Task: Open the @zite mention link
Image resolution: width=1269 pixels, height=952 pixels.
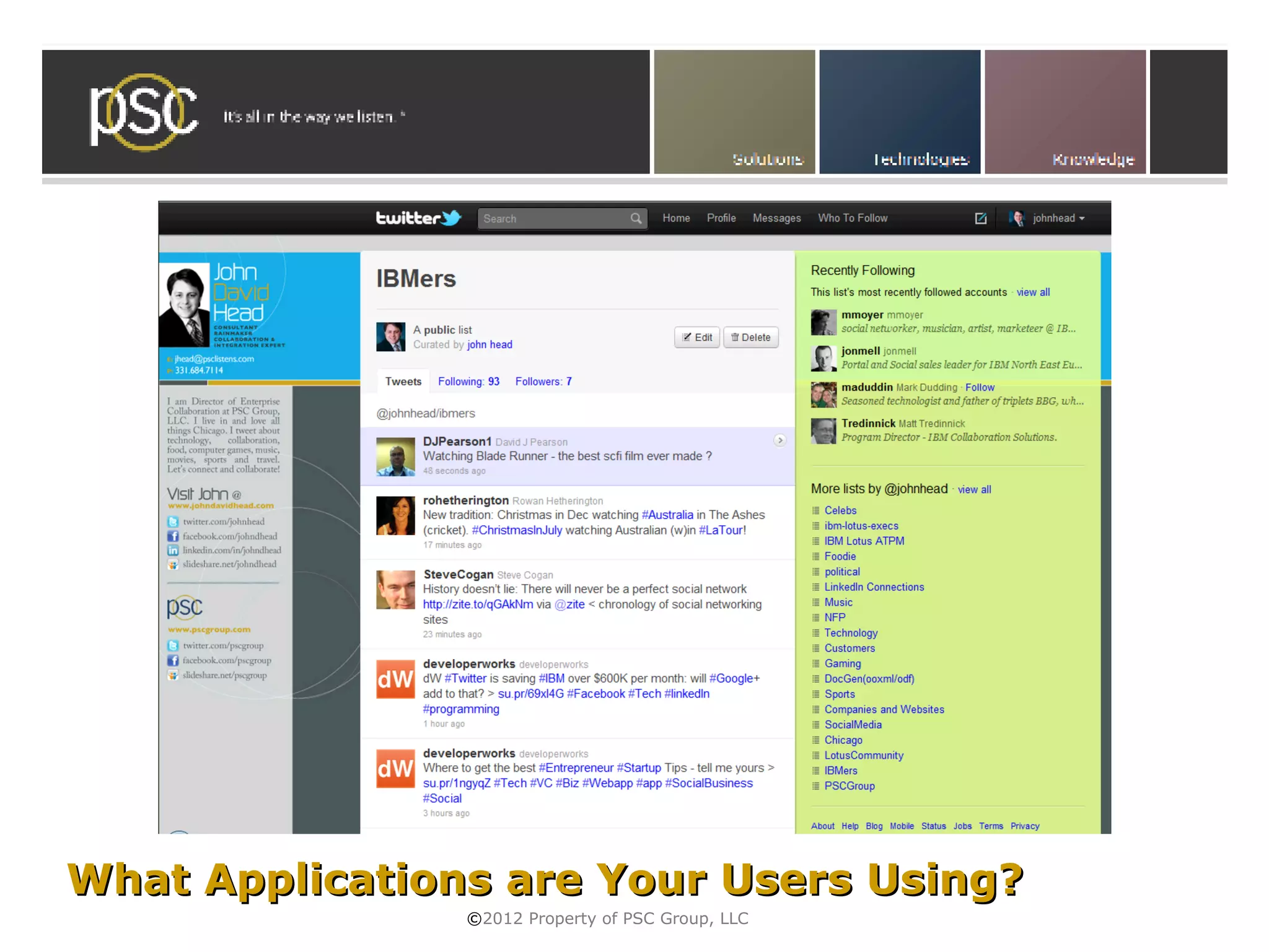Action: click(569, 605)
